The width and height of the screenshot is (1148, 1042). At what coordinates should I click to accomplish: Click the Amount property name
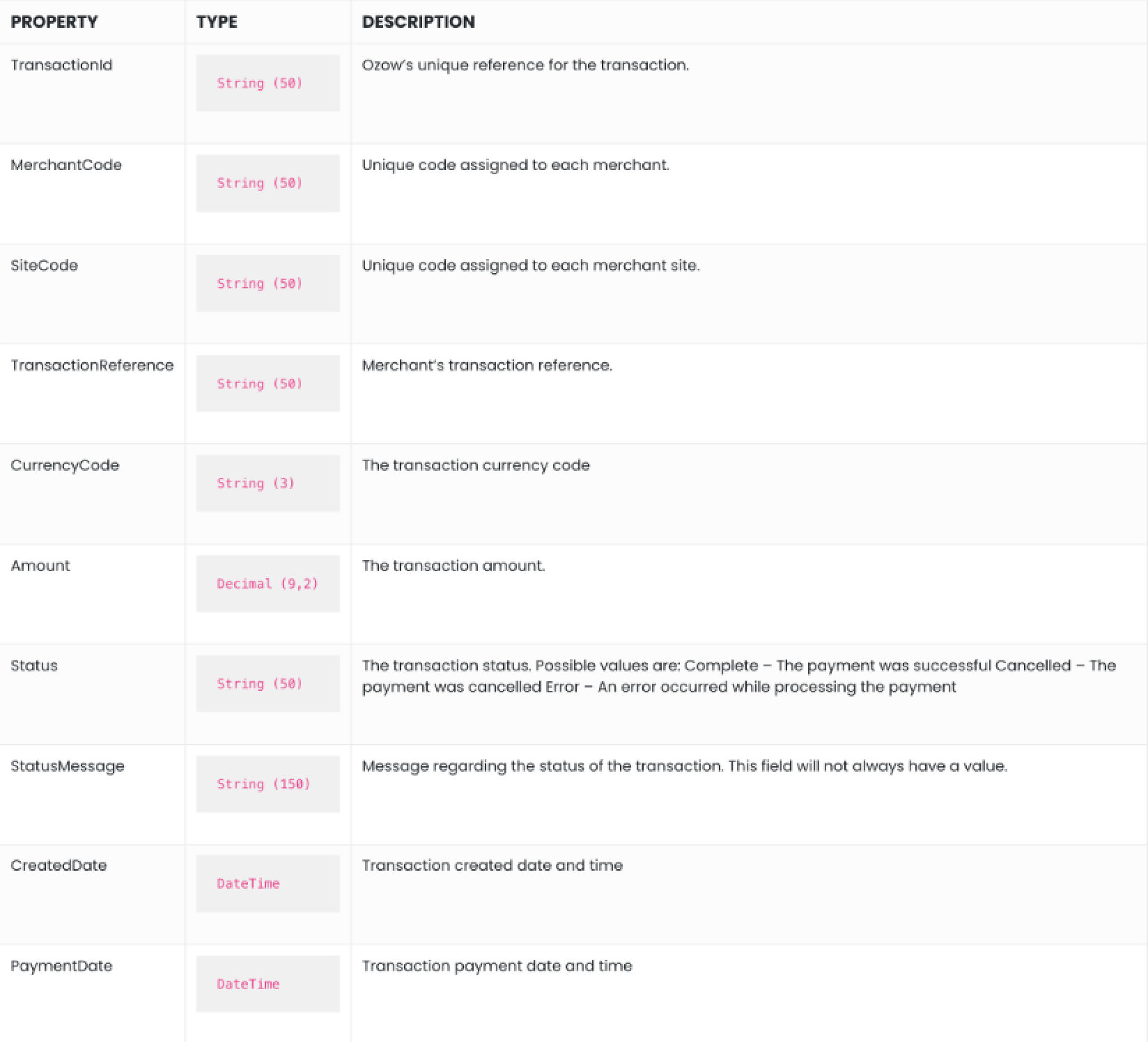[40, 566]
